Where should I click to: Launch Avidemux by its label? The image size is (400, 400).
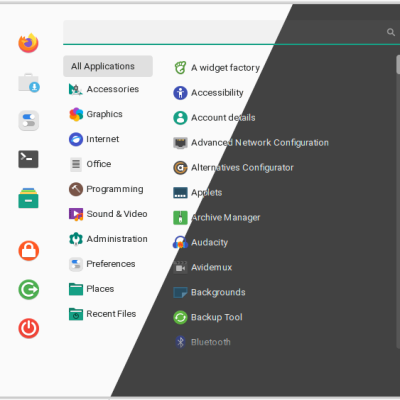coord(211,267)
